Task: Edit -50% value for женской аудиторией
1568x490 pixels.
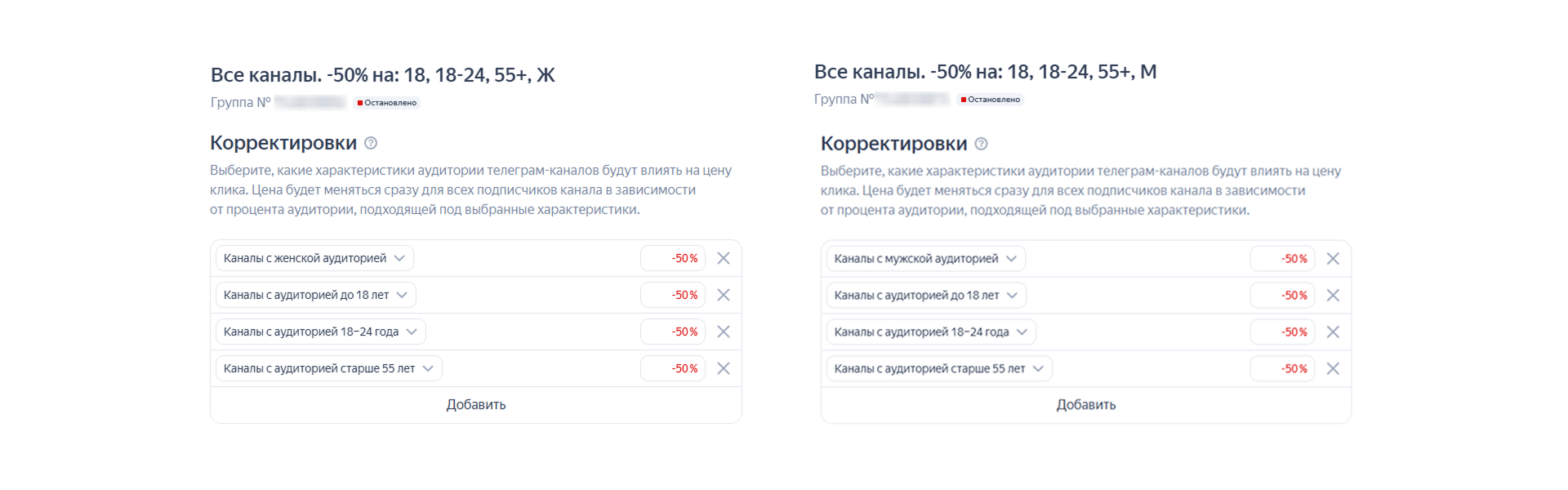Action: (x=673, y=258)
